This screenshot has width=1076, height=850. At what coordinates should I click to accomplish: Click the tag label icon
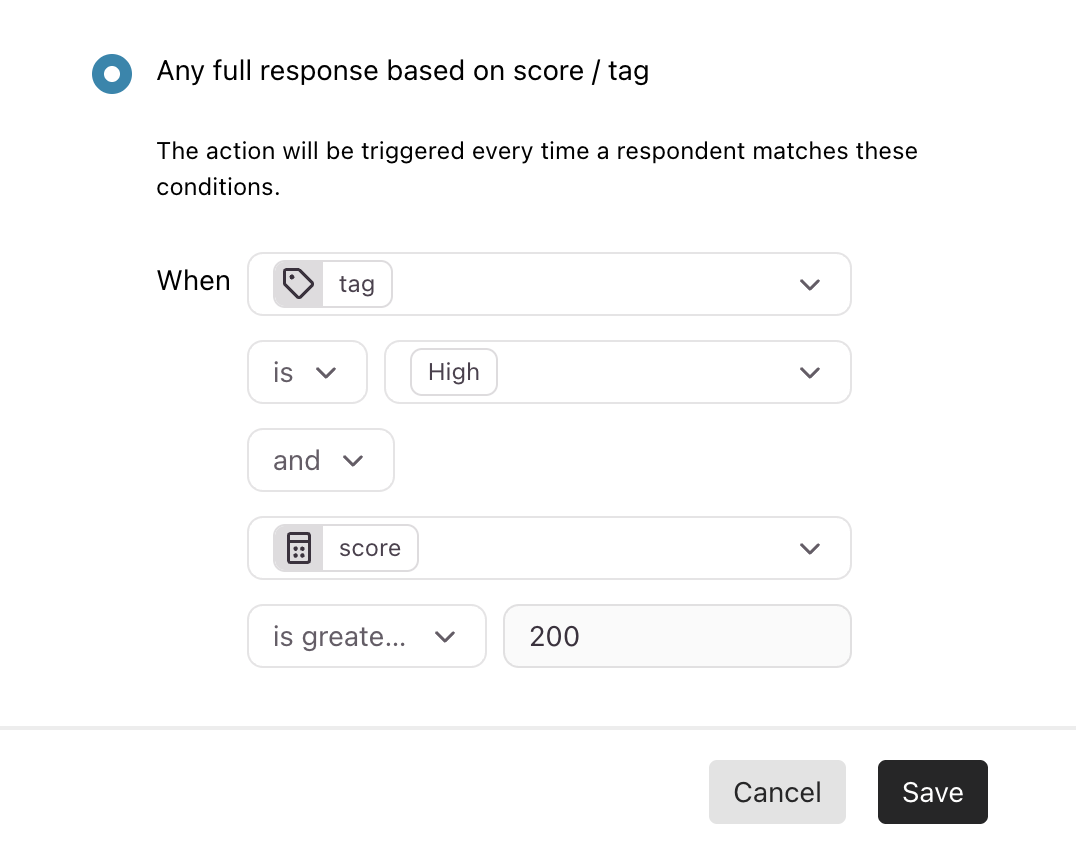click(299, 284)
